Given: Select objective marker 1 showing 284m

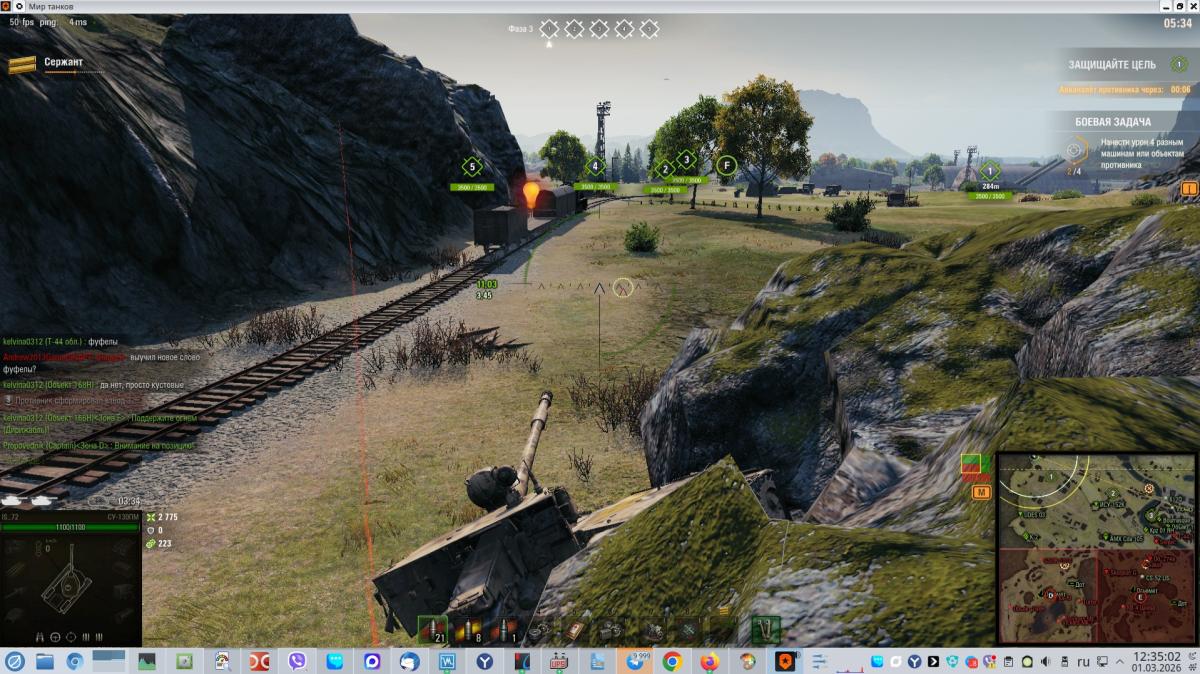Looking at the screenshot, I should 990,171.
